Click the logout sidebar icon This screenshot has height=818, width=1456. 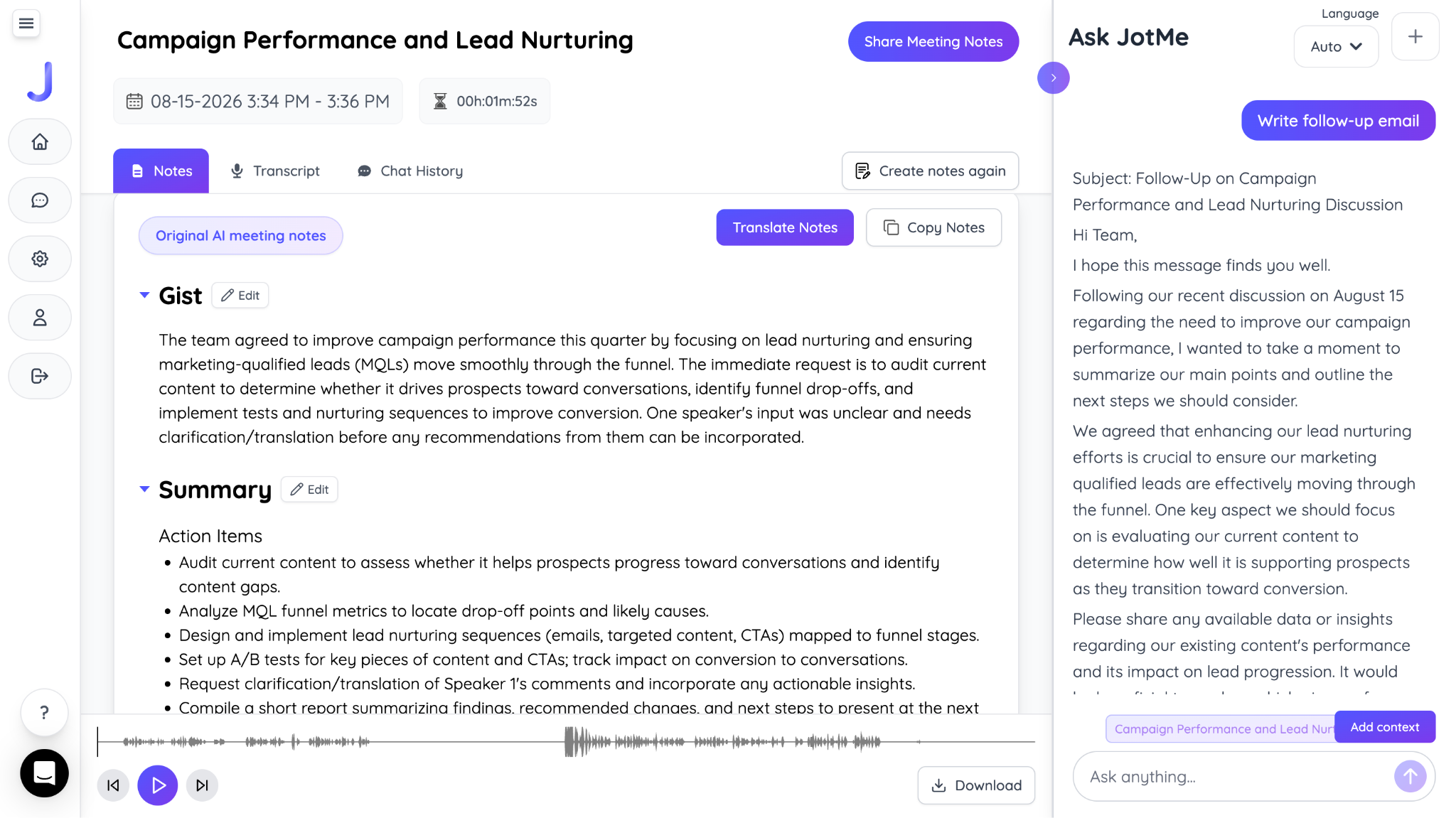(x=40, y=376)
